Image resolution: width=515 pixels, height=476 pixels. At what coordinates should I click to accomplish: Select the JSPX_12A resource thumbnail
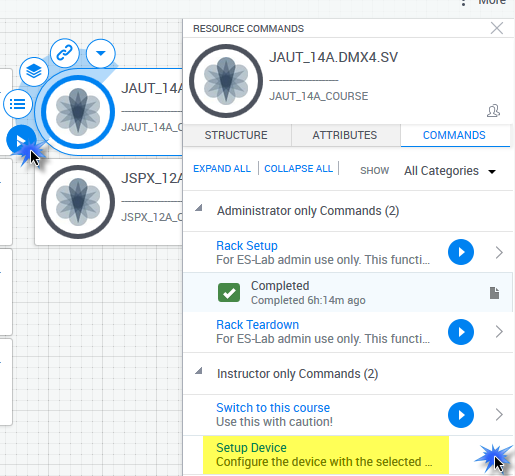pyautogui.click(x=78, y=202)
